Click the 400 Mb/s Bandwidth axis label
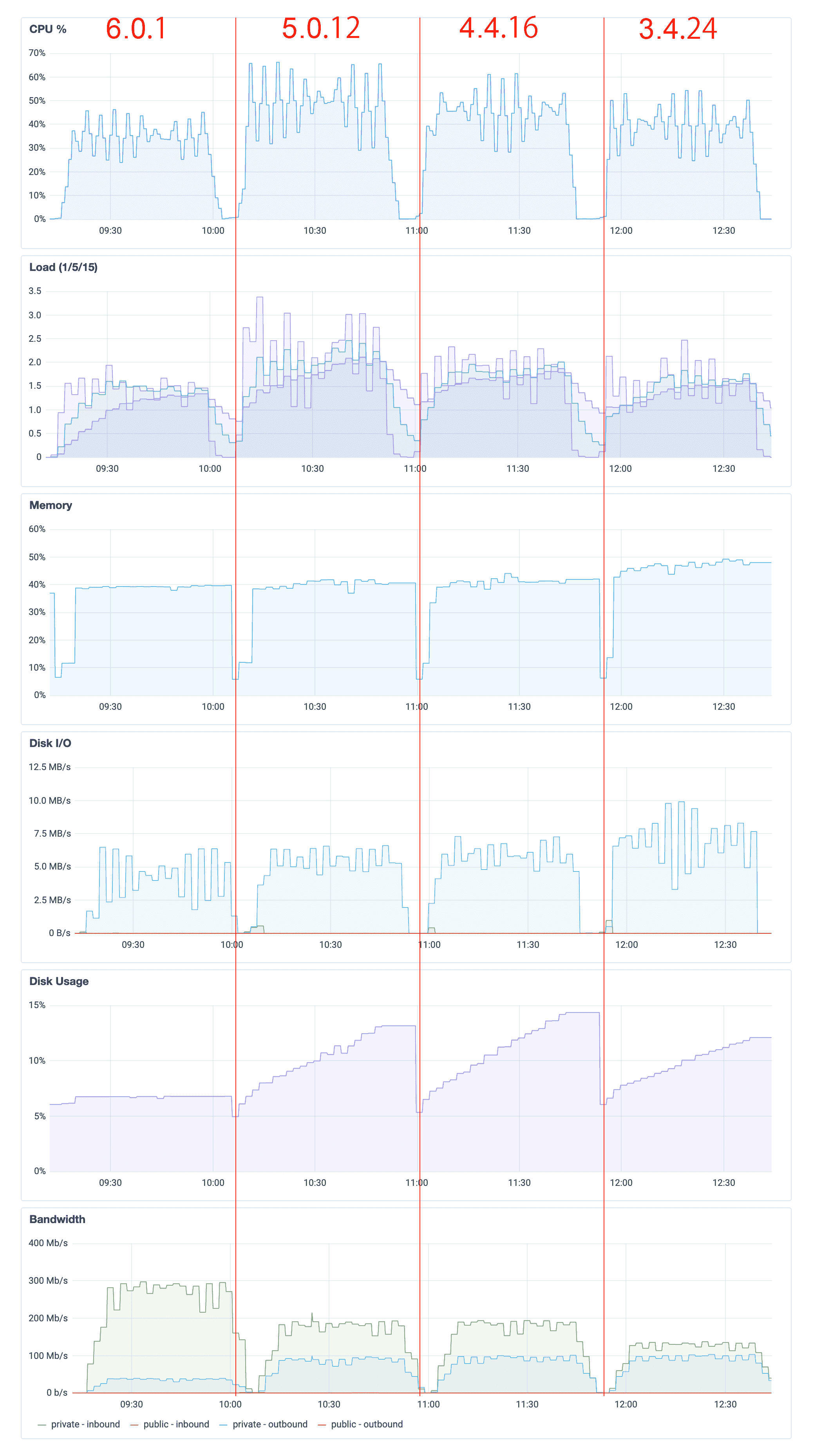The width and height of the screenshot is (821, 1456). click(48, 1243)
